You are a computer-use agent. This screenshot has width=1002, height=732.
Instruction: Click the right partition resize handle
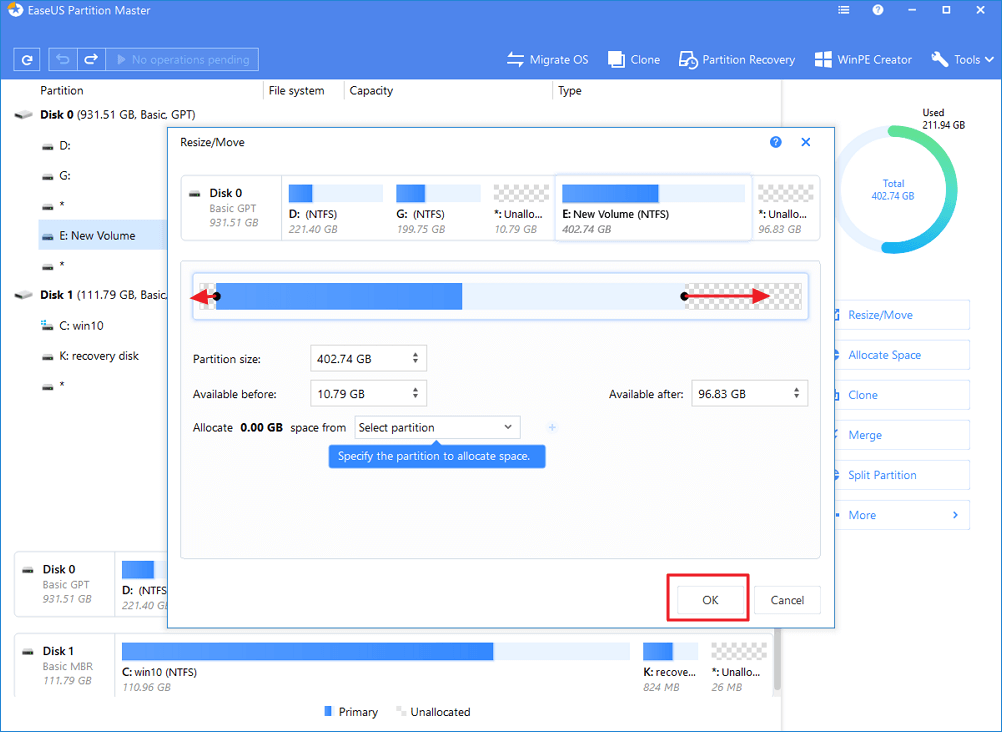coord(685,296)
